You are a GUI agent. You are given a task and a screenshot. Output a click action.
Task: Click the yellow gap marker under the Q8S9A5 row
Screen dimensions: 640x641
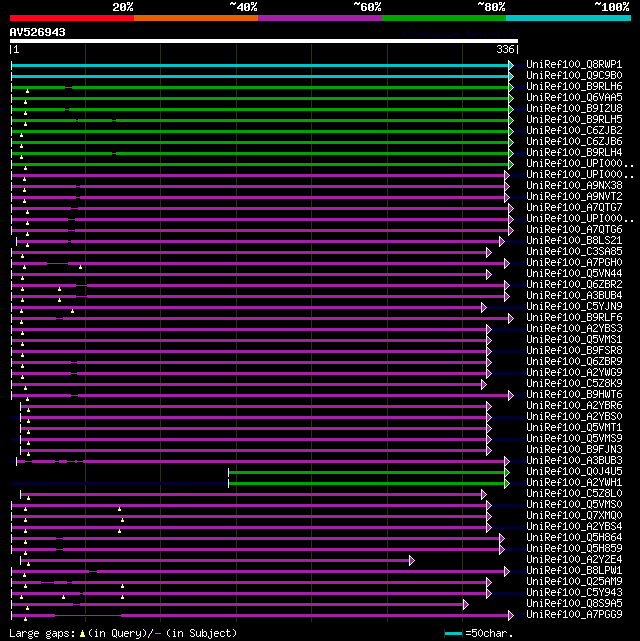click(27, 608)
